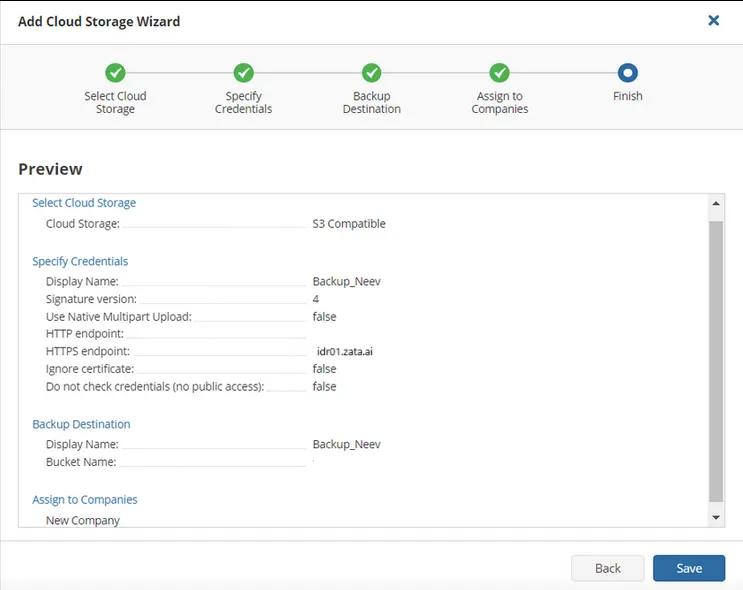Click the 'New Company' entry
The image size is (743, 590).
[x=82, y=520]
